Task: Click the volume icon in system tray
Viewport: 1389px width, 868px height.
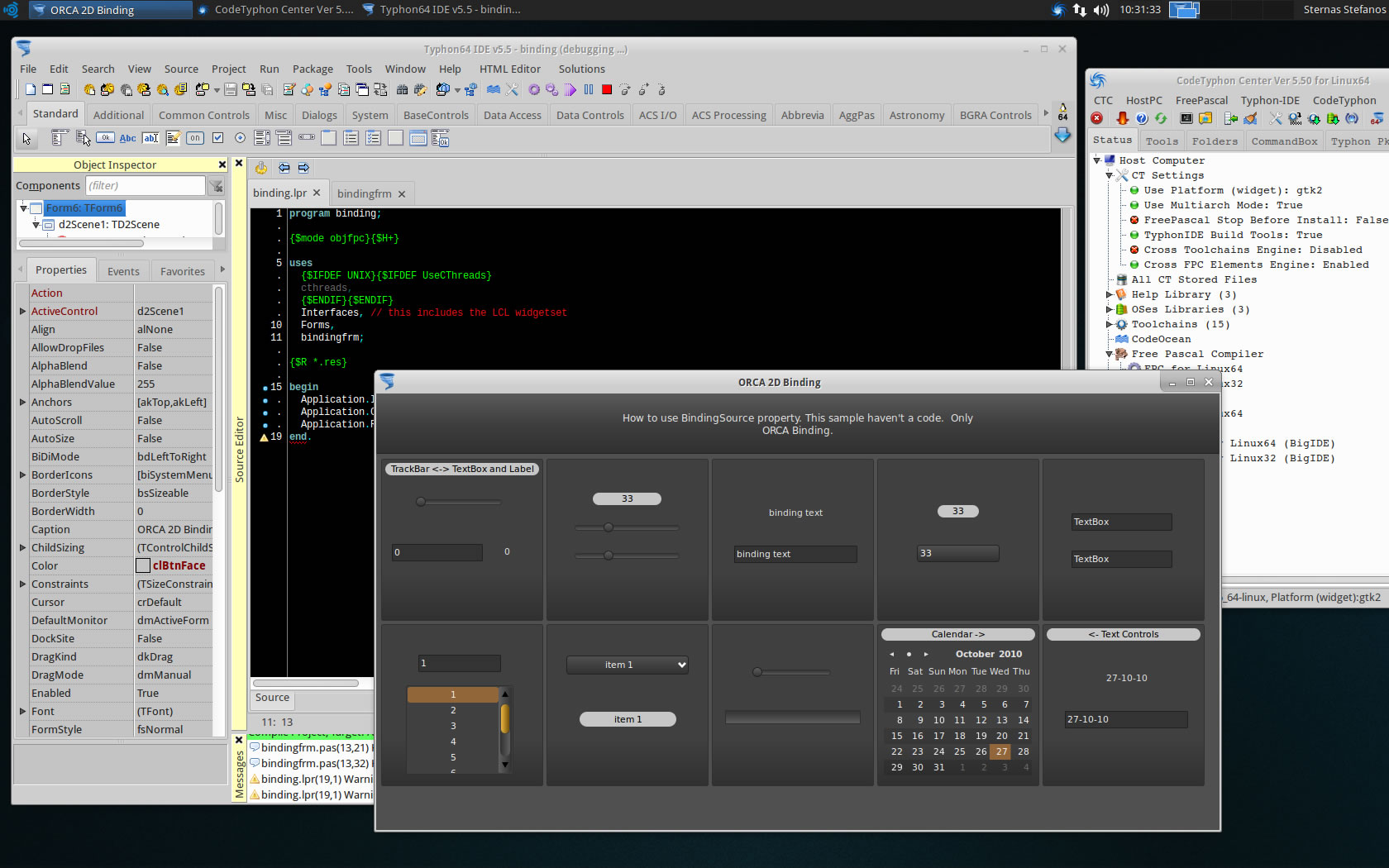Action: tap(1101, 10)
